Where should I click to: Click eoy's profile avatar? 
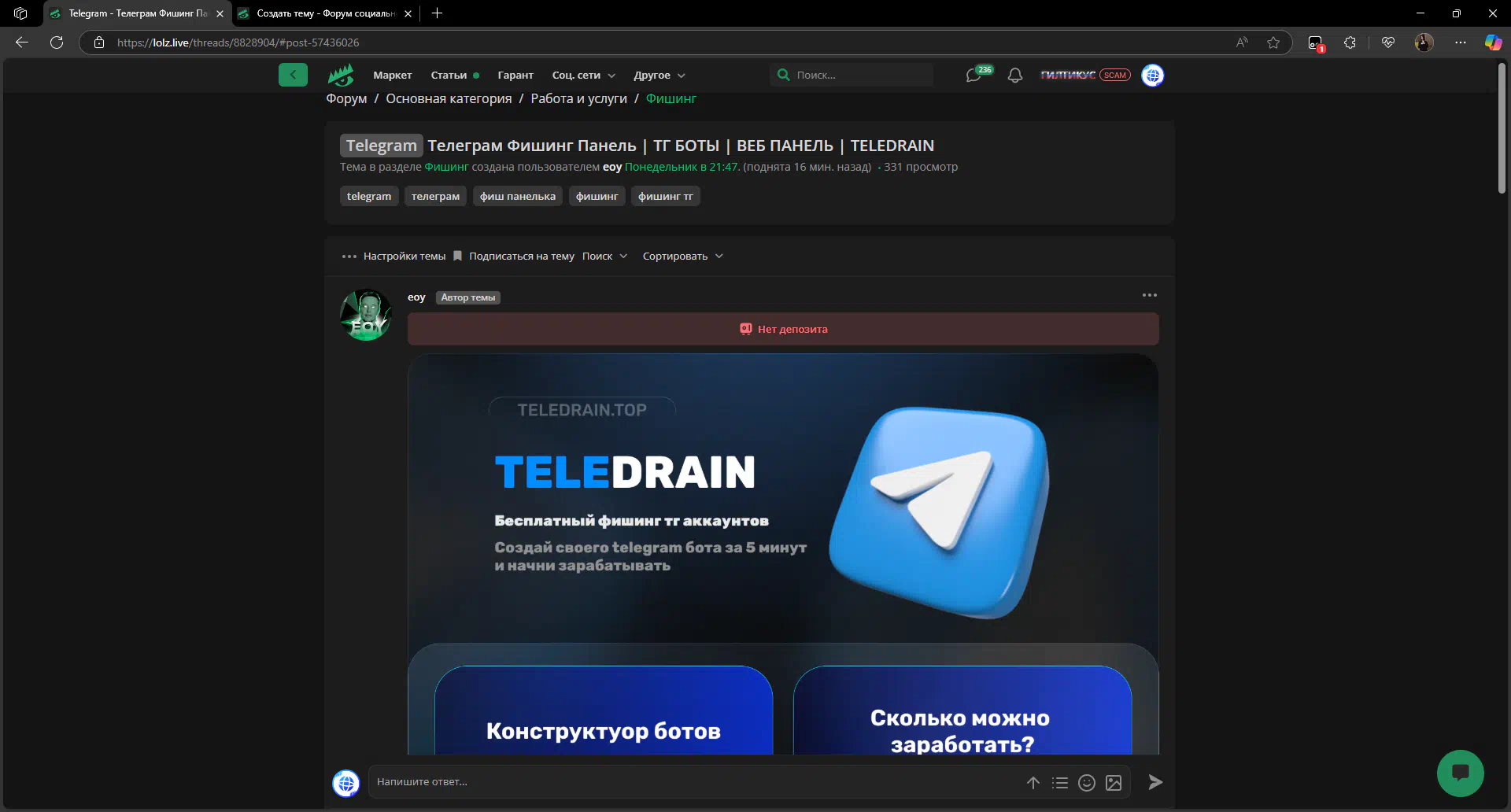point(366,315)
